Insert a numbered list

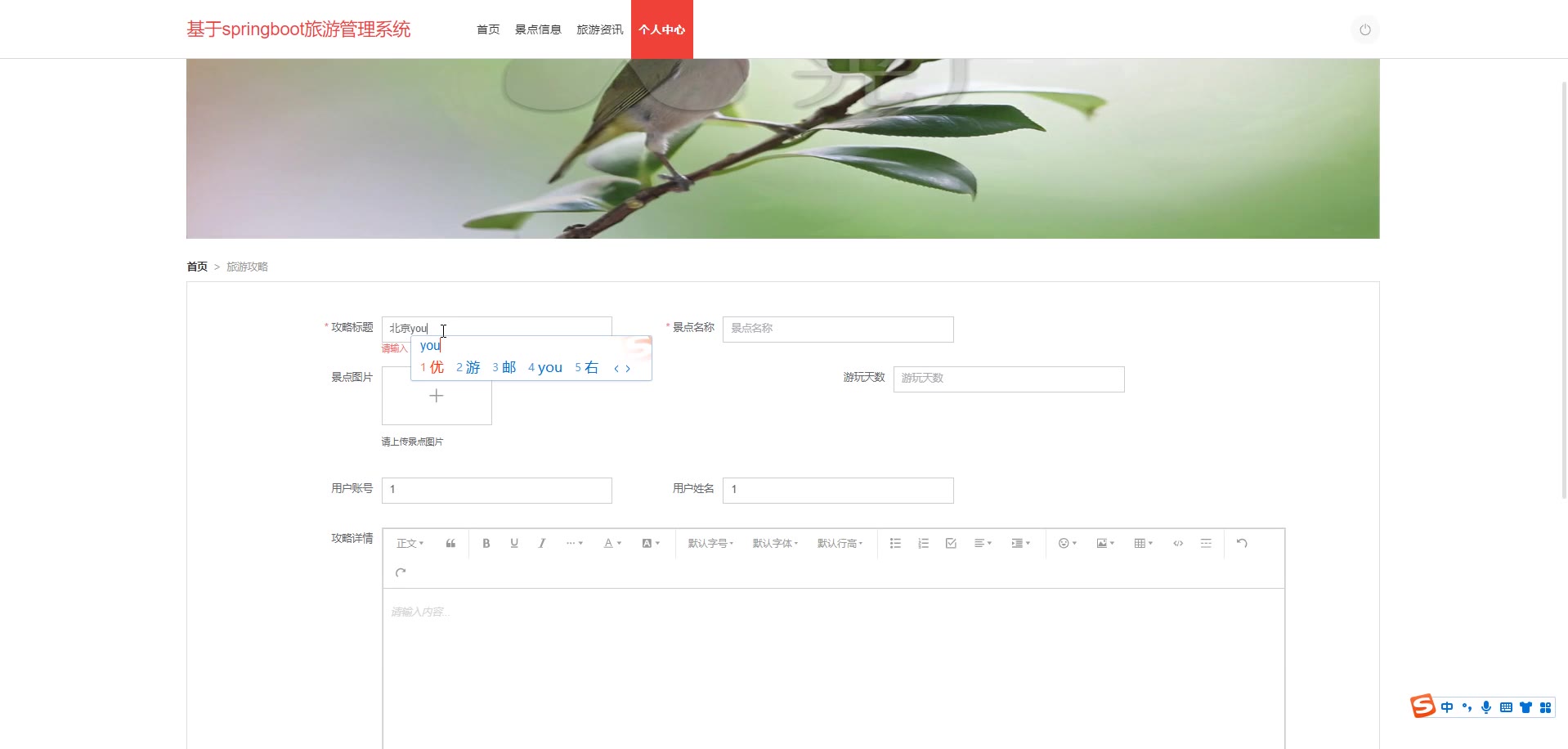coord(923,544)
